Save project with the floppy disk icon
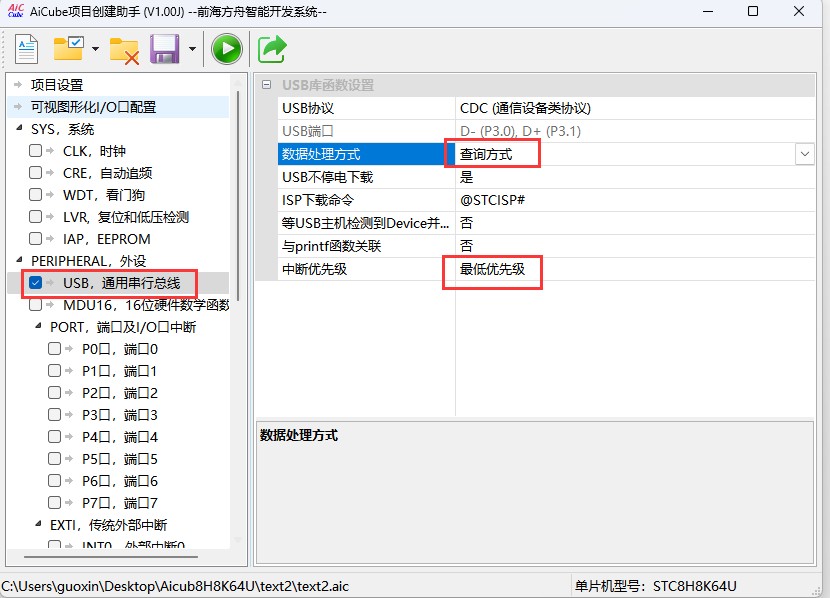Viewport: 830px width, 598px height. point(165,49)
